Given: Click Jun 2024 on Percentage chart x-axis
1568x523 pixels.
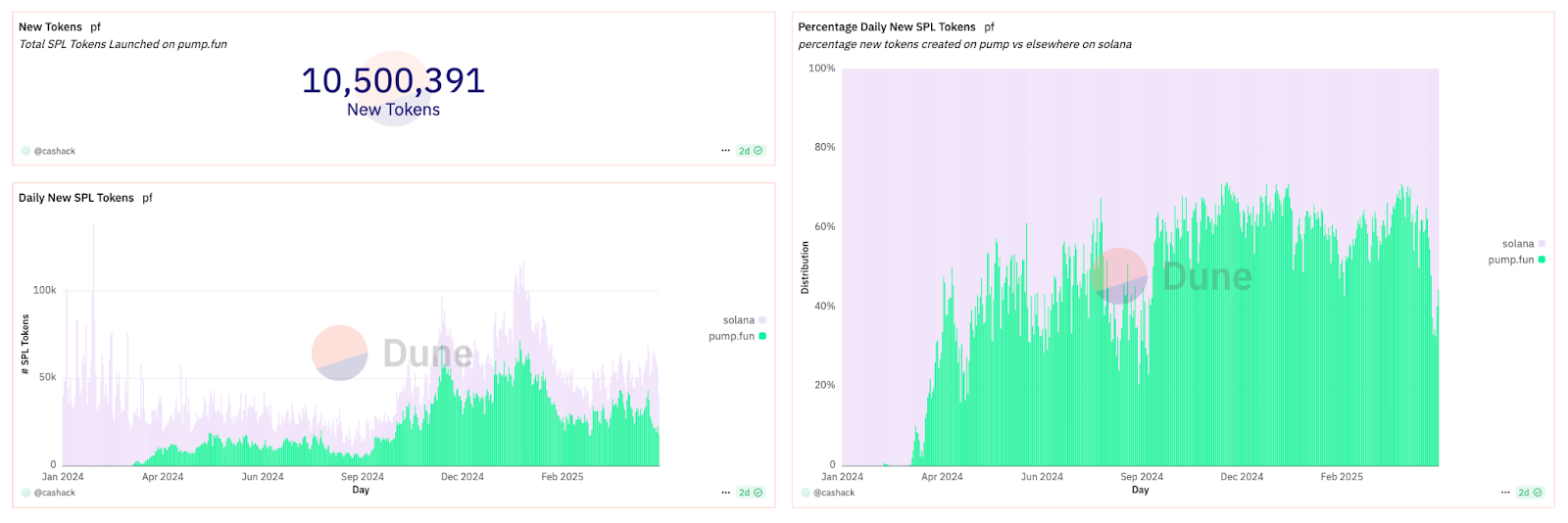Looking at the screenshot, I should click(x=1042, y=477).
